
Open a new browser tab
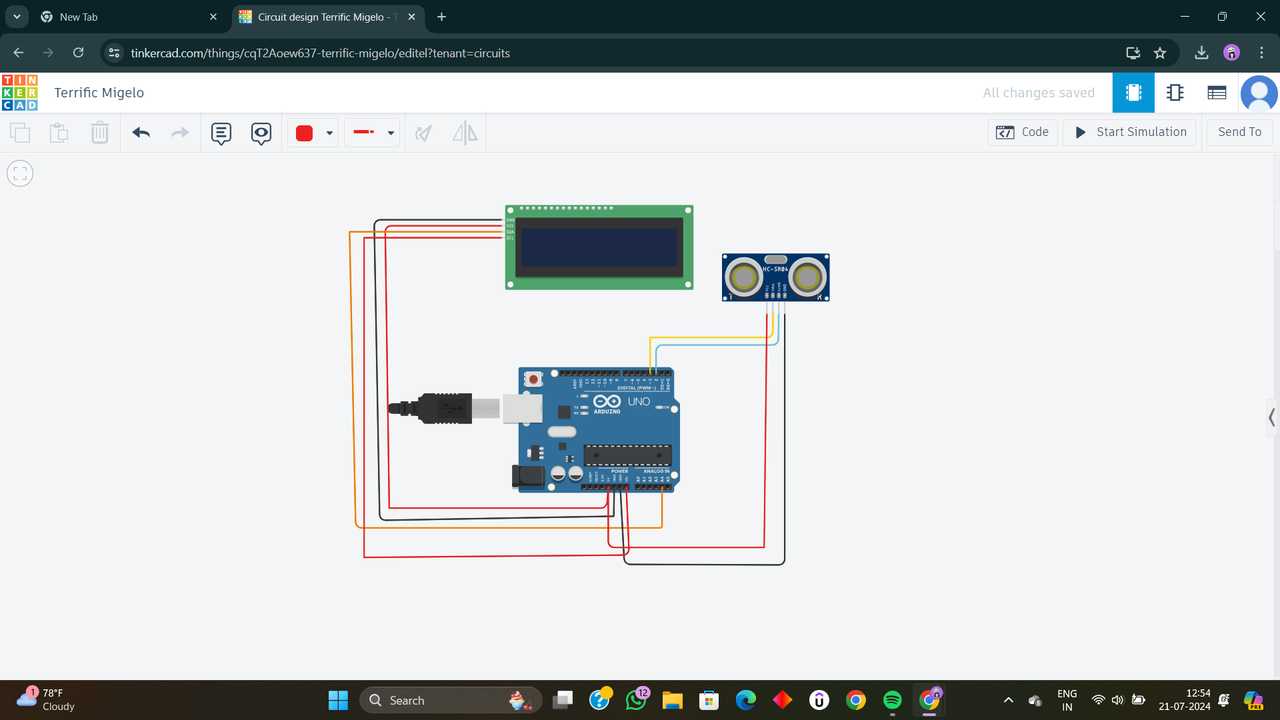pos(442,17)
